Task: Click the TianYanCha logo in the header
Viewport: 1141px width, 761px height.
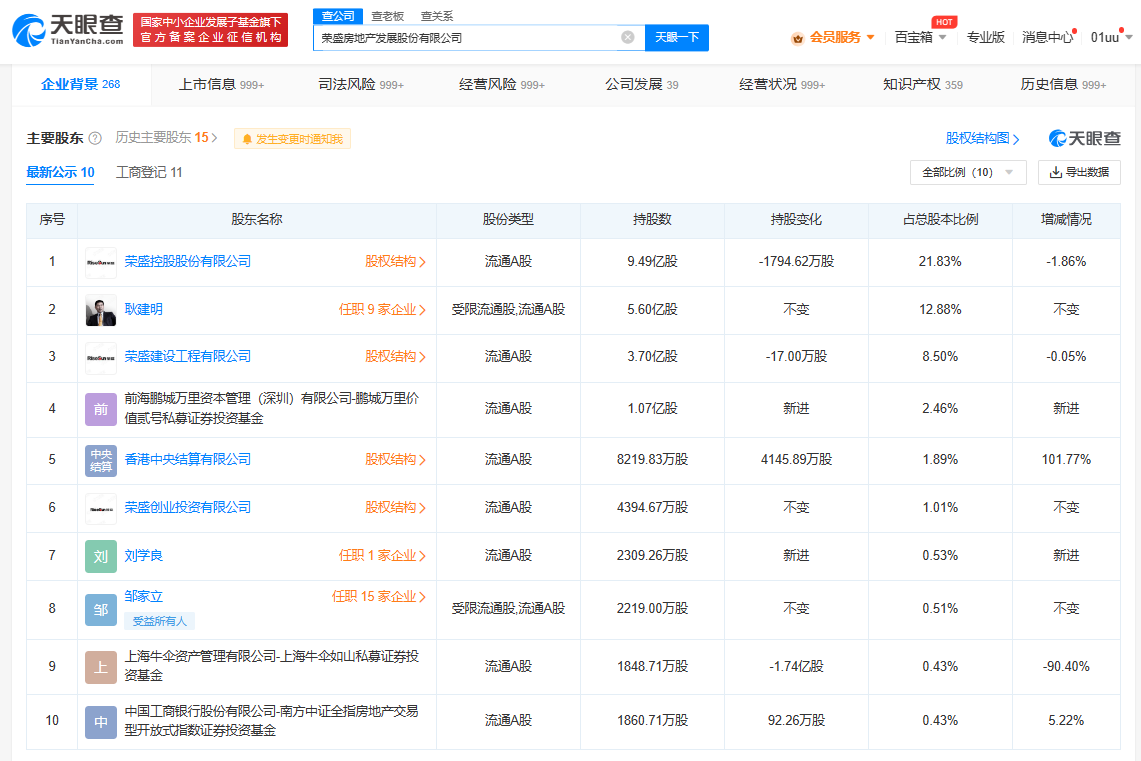Action: 68,30
